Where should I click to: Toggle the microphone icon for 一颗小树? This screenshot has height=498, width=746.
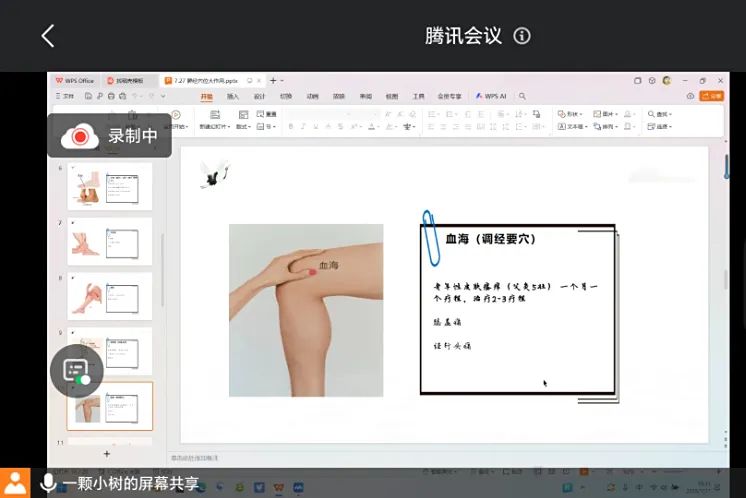(x=47, y=483)
